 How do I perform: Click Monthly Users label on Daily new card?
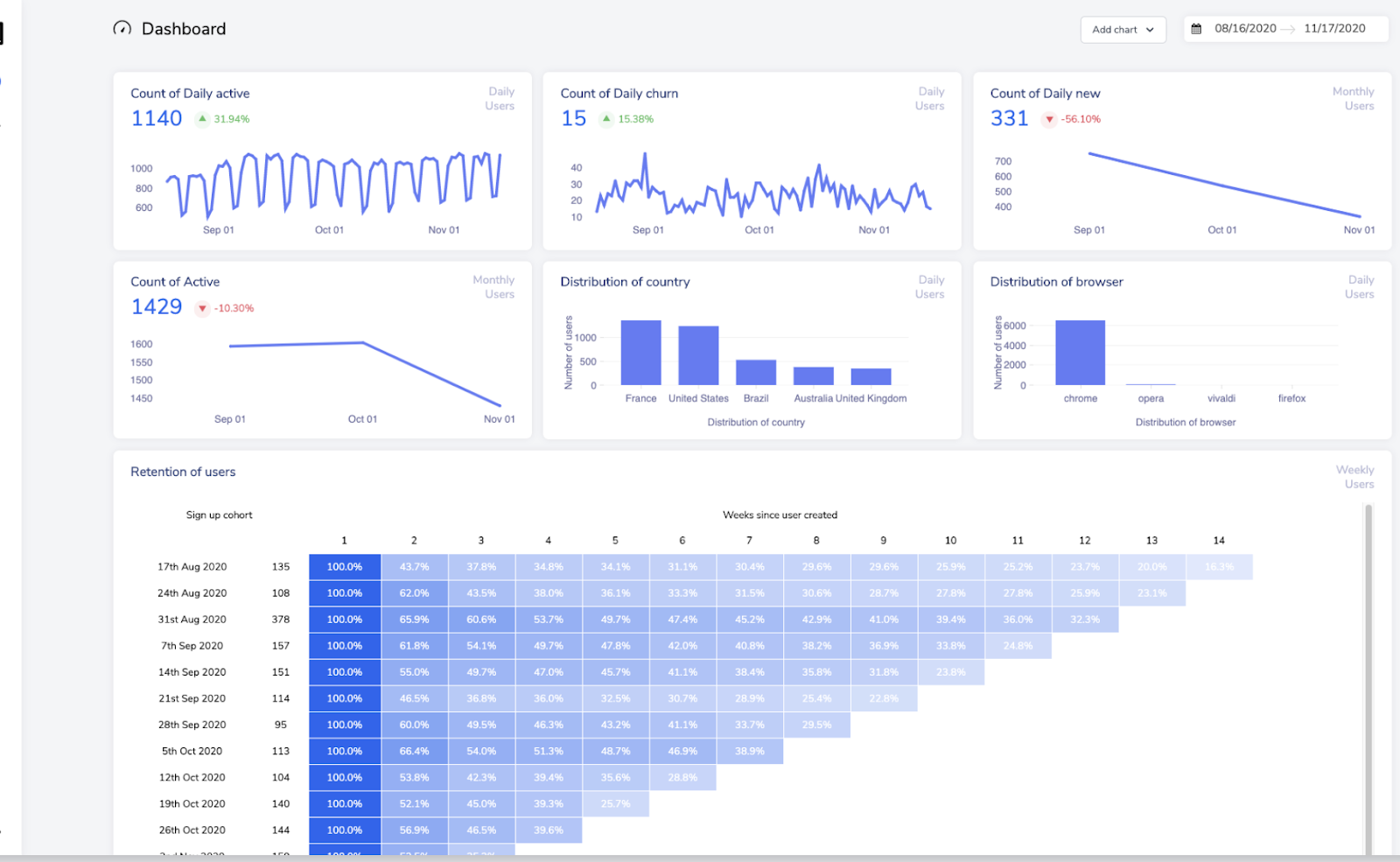coord(1353,99)
